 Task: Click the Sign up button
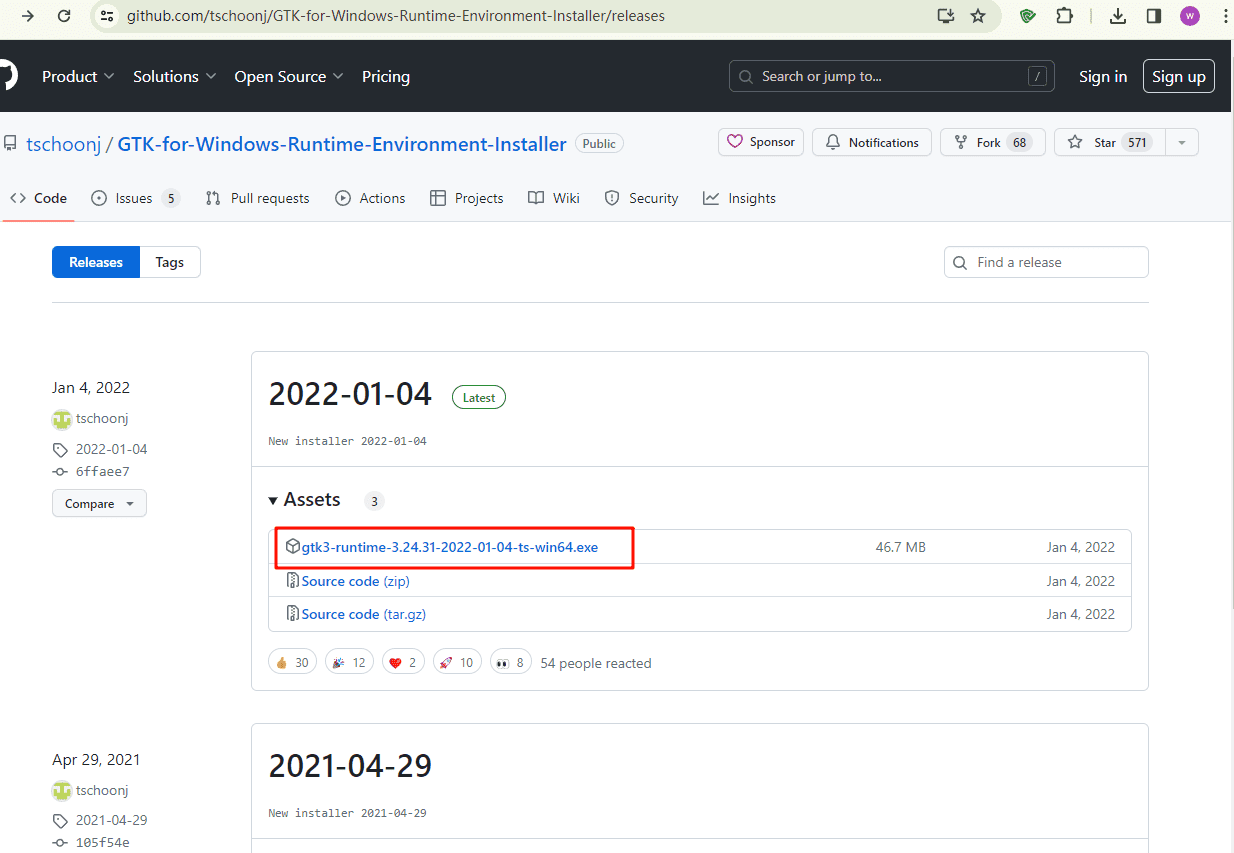click(1179, 76)
